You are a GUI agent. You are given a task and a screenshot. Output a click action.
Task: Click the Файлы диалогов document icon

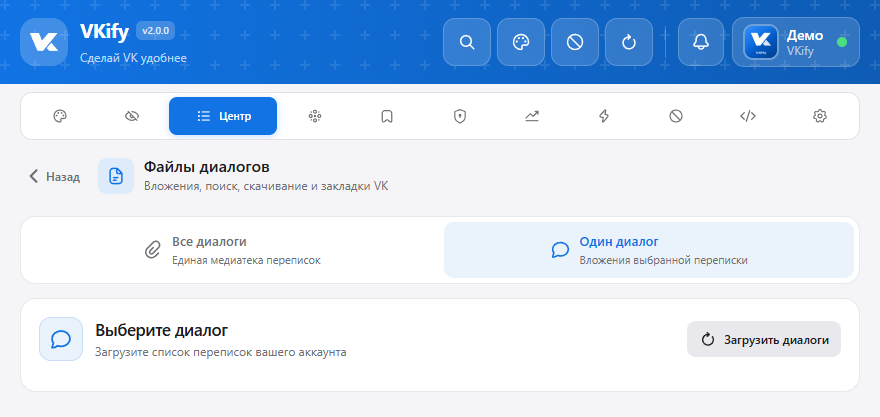coord(116,176)
